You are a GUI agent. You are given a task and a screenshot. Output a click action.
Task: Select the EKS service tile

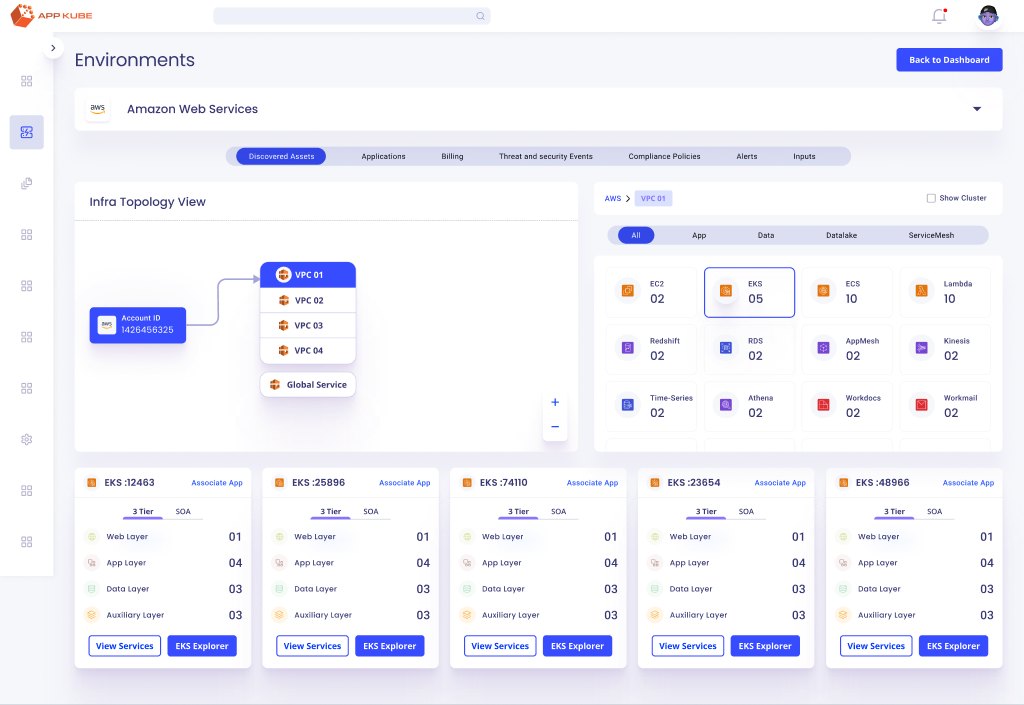(749, 292)
